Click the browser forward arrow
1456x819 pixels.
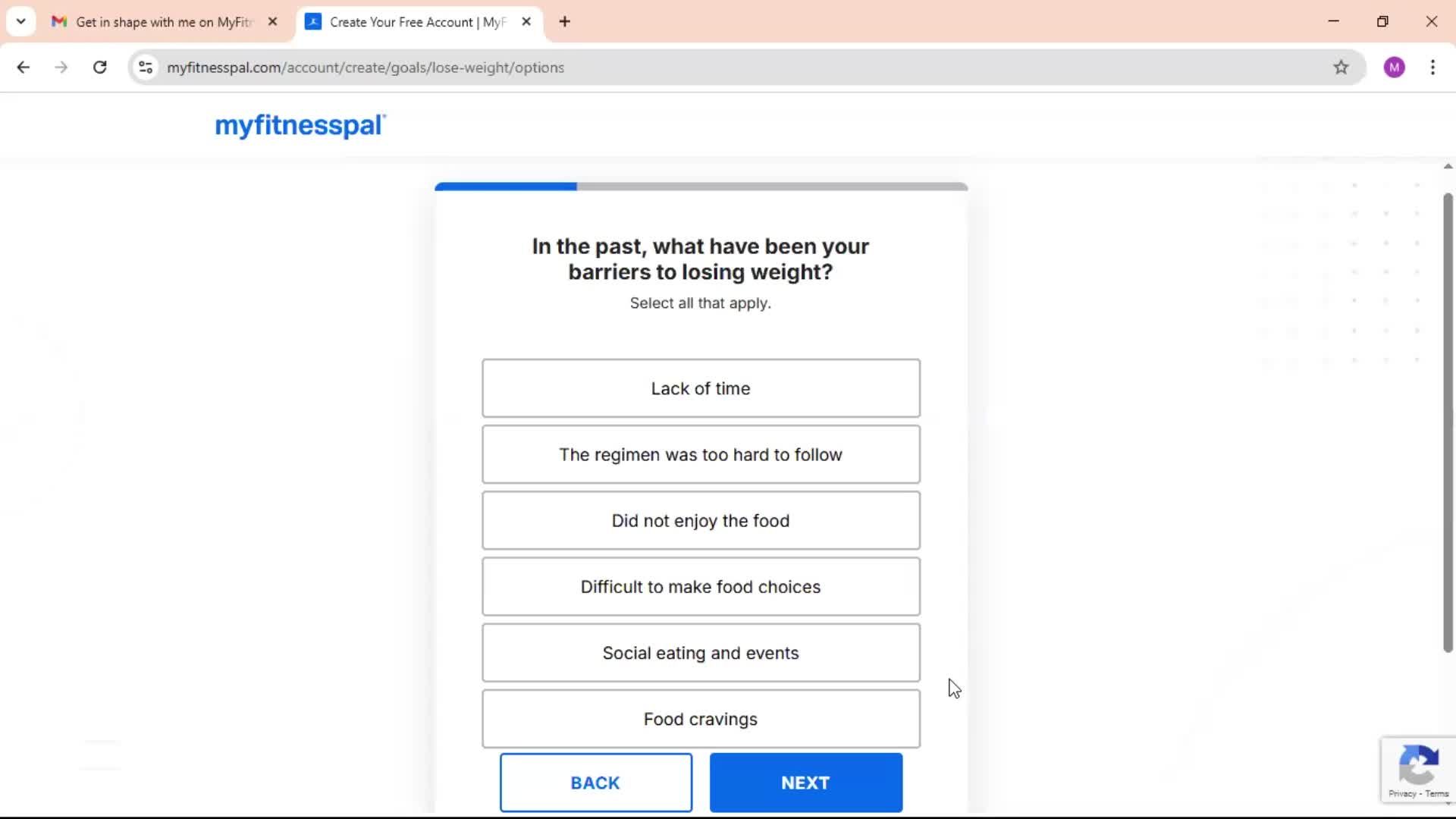[x=61, y=67]
